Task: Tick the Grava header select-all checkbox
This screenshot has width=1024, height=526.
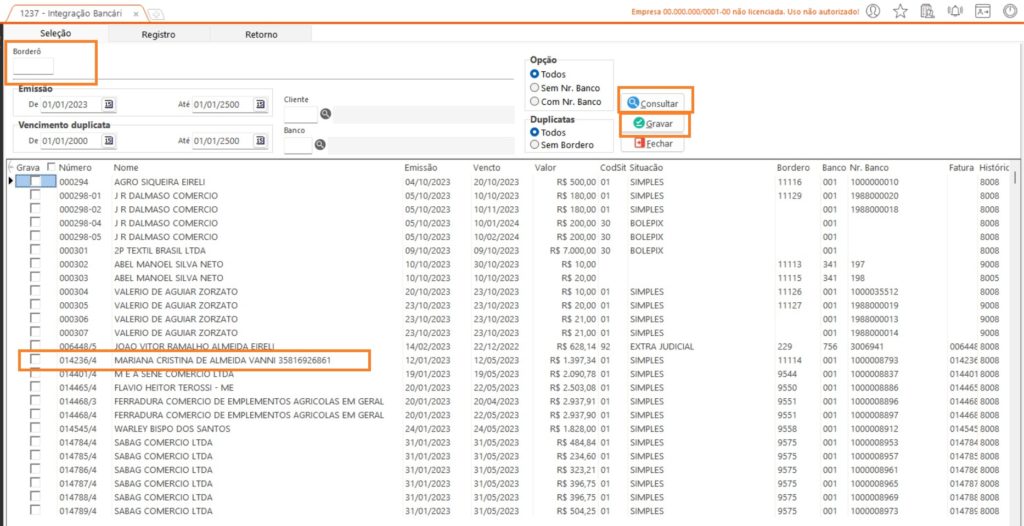Action: [x=51, y=167]
